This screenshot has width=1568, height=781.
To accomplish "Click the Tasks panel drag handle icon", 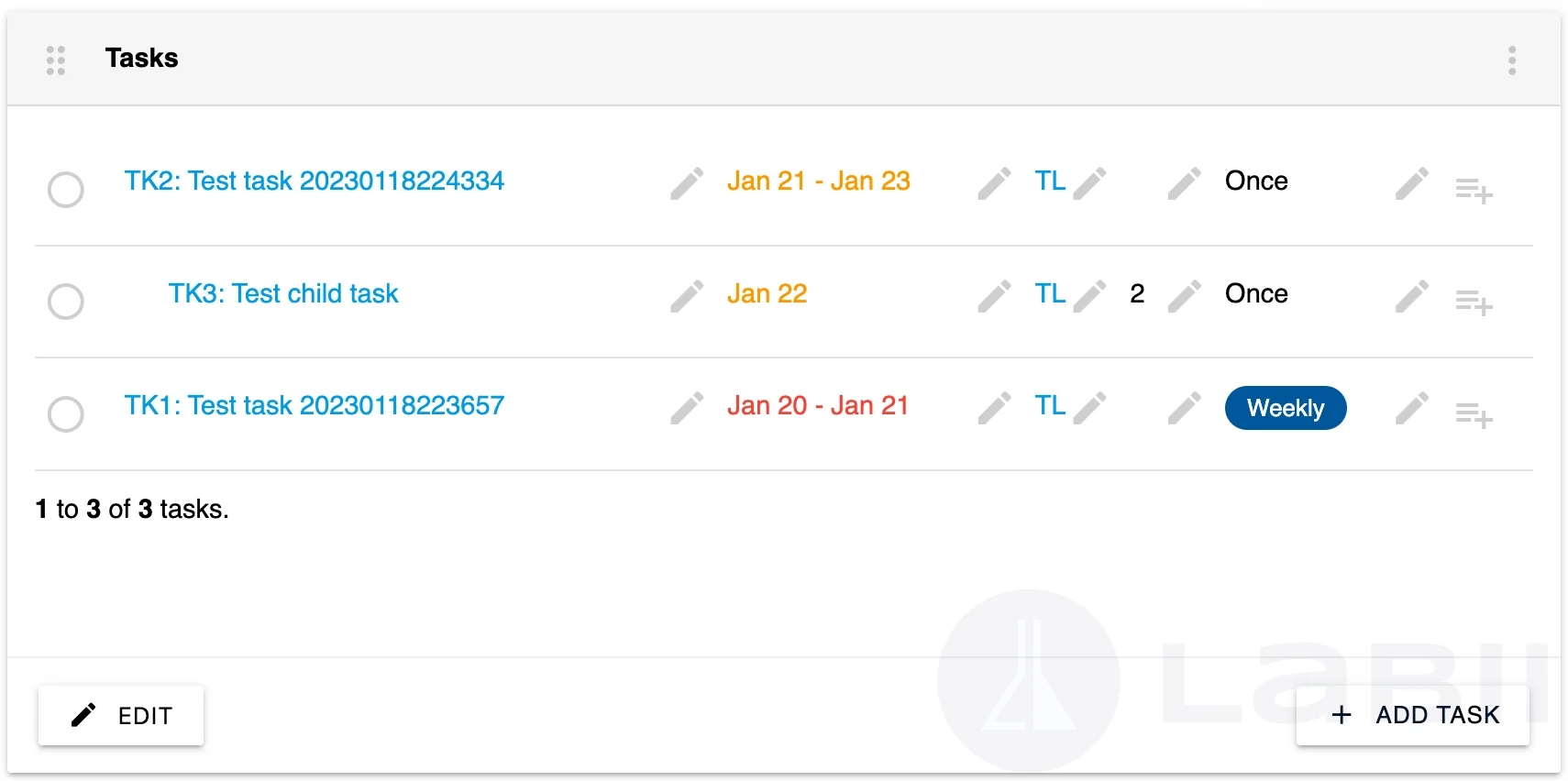I will pyautogui.click(x=56, y=60).
